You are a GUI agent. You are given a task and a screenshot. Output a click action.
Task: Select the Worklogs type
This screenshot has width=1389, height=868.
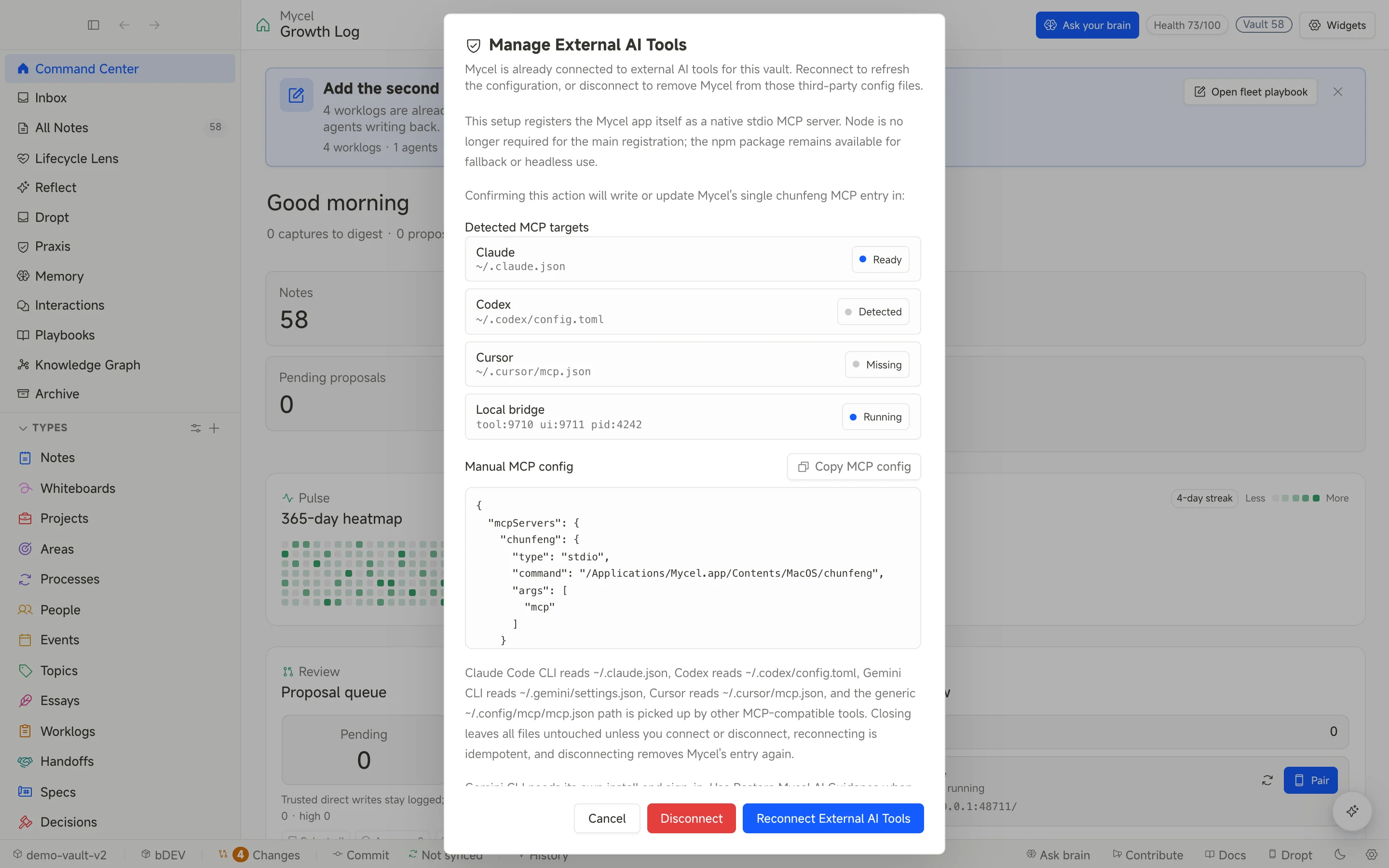coord(120,732)
